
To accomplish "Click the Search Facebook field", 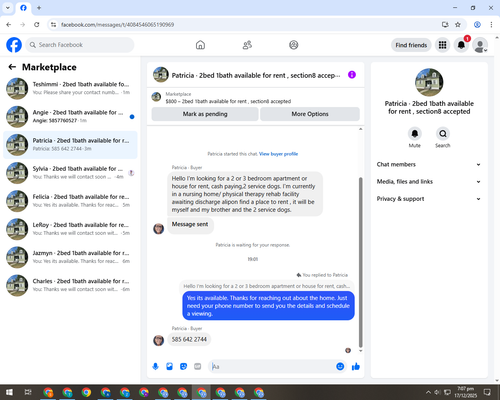I will (x=80, y=45).
